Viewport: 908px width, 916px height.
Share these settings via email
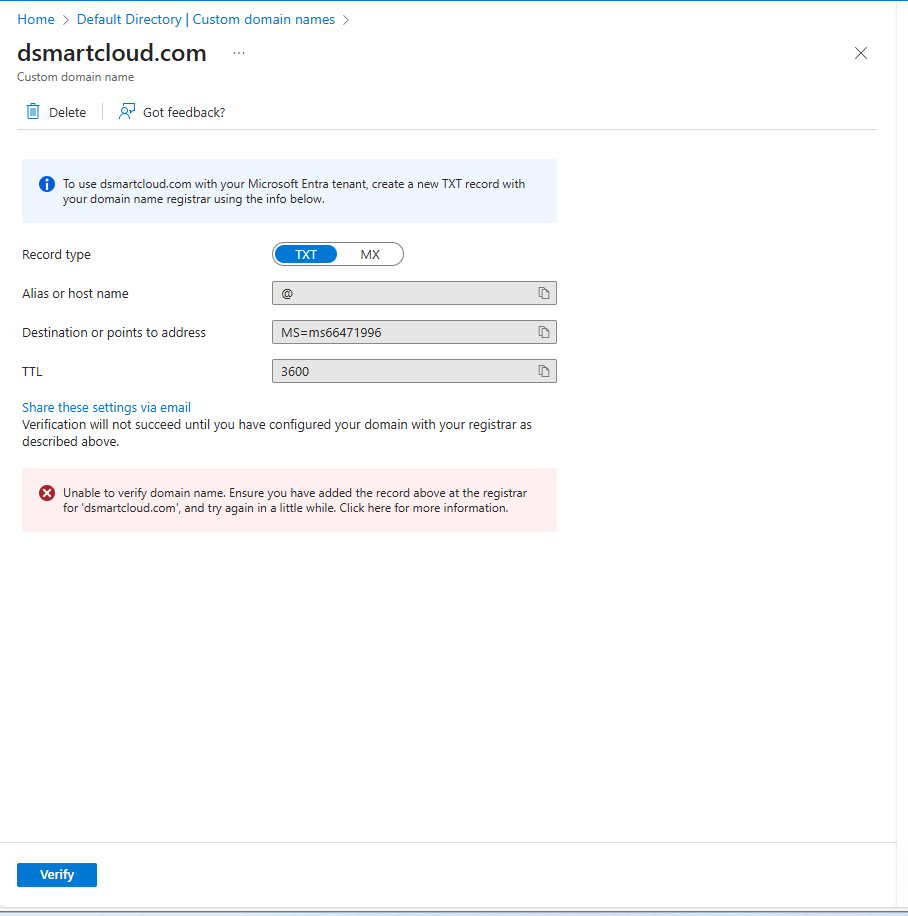tap(105, 407)
